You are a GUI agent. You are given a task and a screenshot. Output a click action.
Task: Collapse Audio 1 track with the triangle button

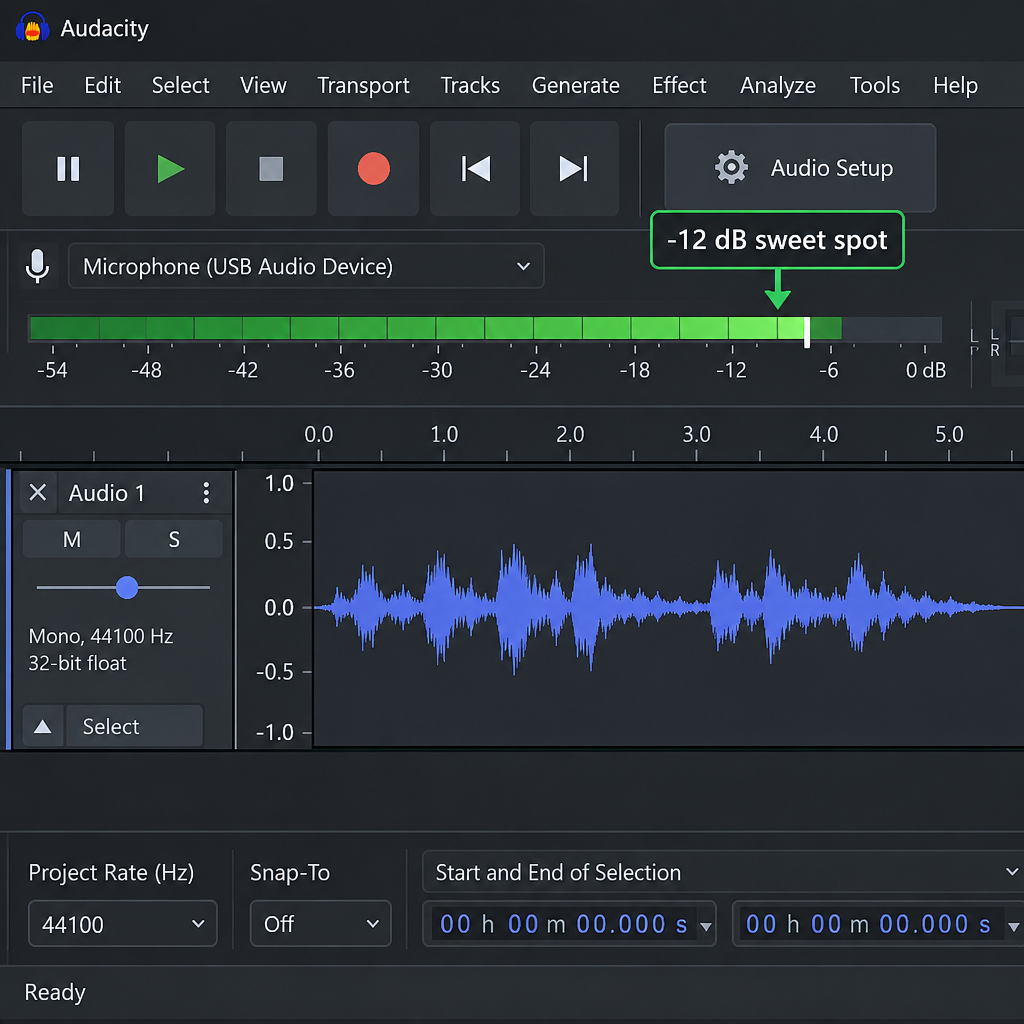point(43,726)
